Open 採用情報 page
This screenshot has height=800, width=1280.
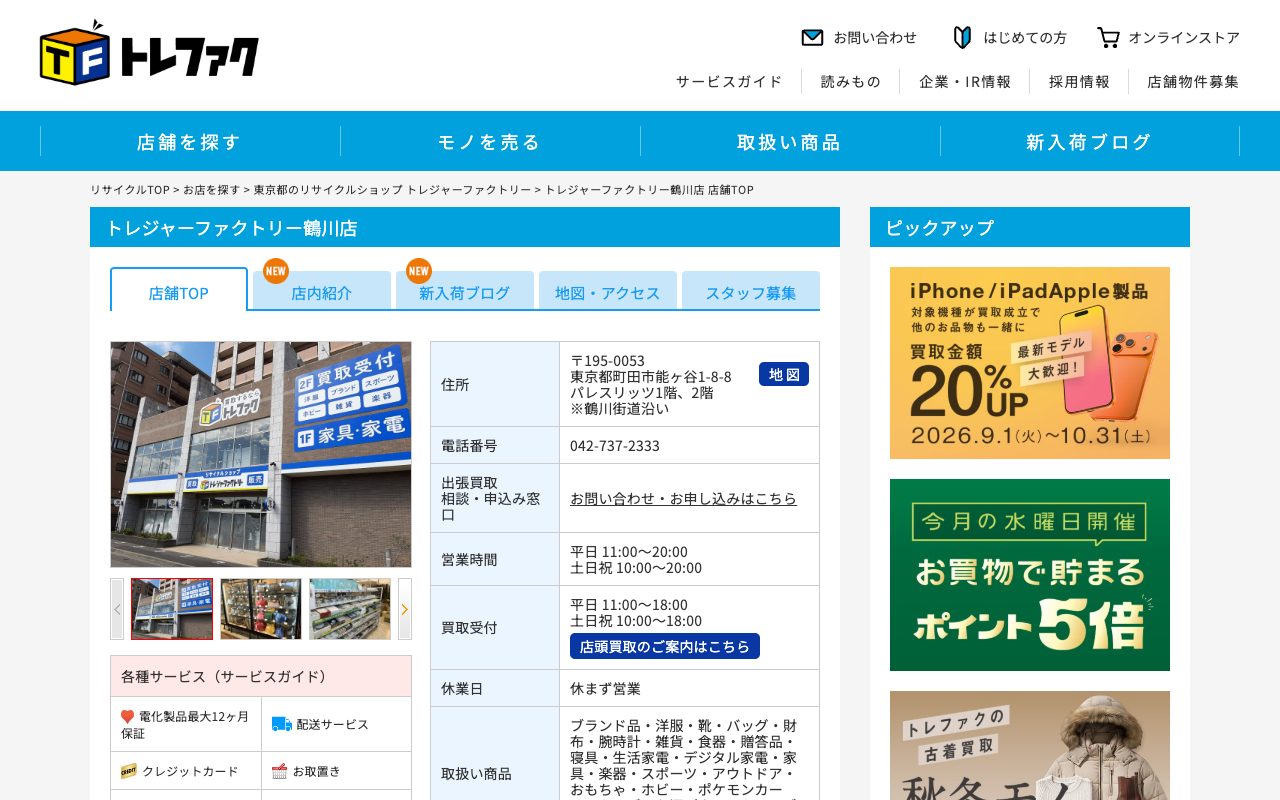point(1079,82)
